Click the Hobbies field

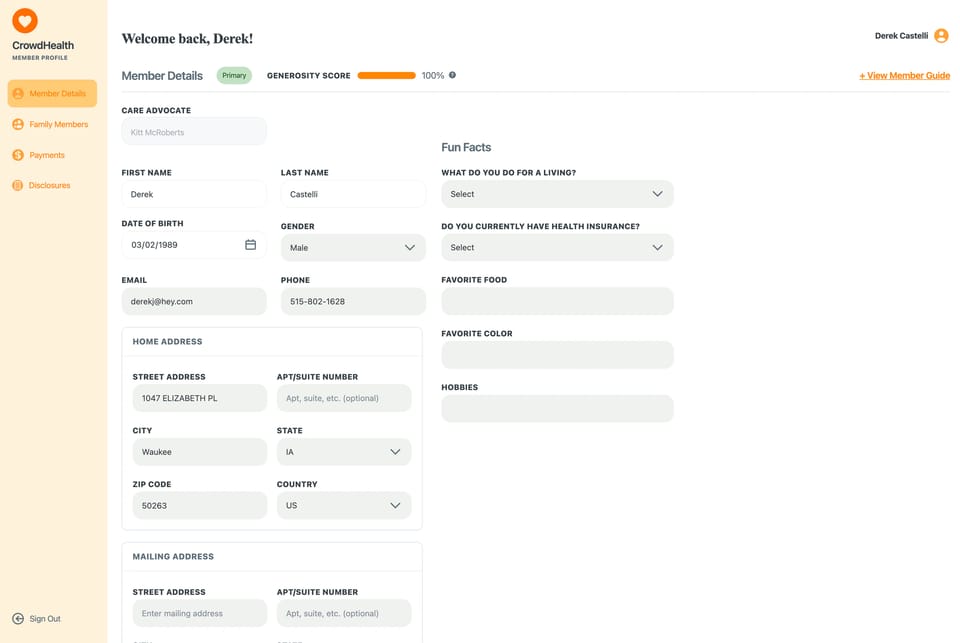click(557, 408)
